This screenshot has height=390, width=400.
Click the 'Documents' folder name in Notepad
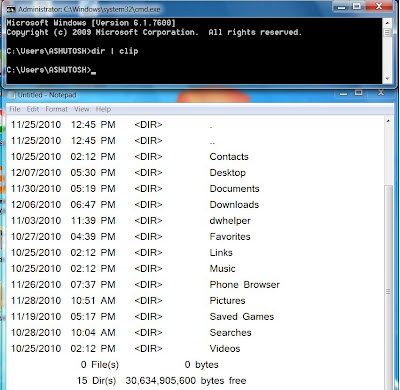(234, 189)
